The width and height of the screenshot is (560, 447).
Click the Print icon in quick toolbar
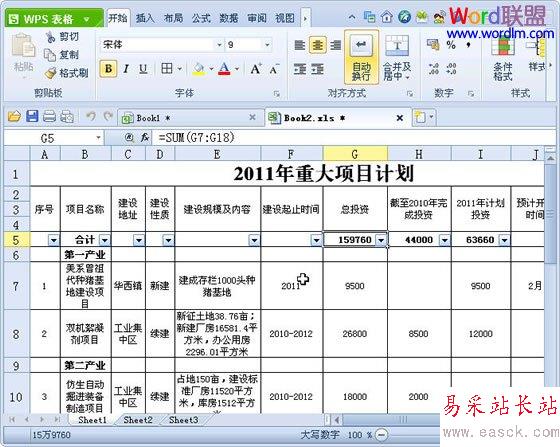[49, 116]
